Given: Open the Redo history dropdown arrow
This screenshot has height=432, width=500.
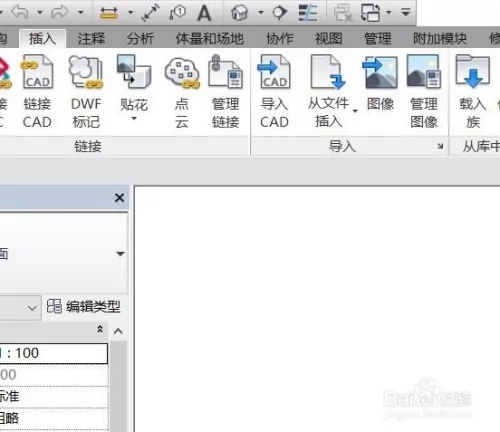Looking at the screenshot, I should pos(80,13).
